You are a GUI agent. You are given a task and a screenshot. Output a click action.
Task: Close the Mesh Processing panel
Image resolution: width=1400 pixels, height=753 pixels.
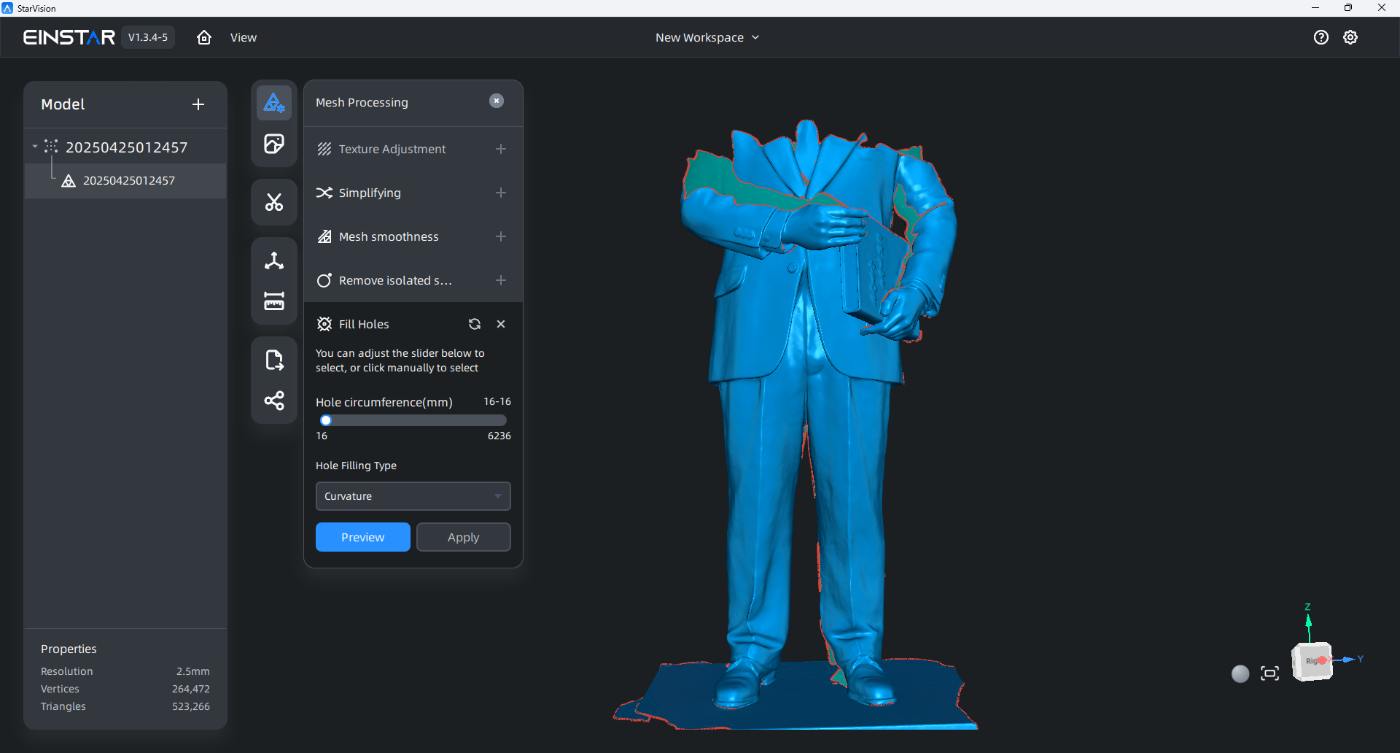click(x=497, y=101)
